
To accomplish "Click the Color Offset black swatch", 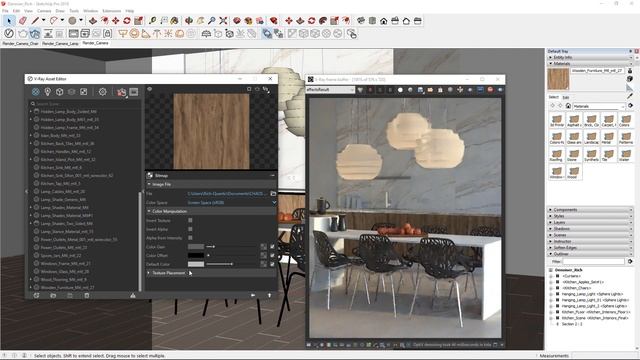I will click(196, 256).
